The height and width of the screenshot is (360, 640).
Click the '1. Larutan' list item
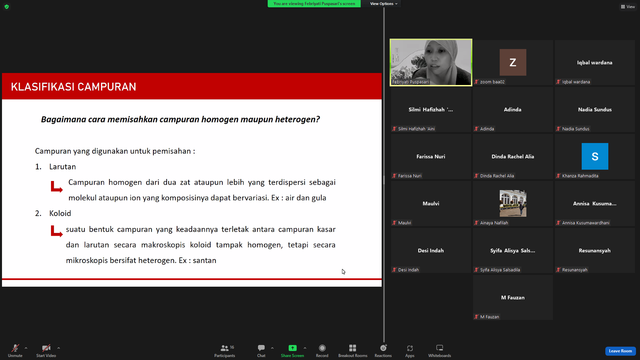click(x=56, y=167)
